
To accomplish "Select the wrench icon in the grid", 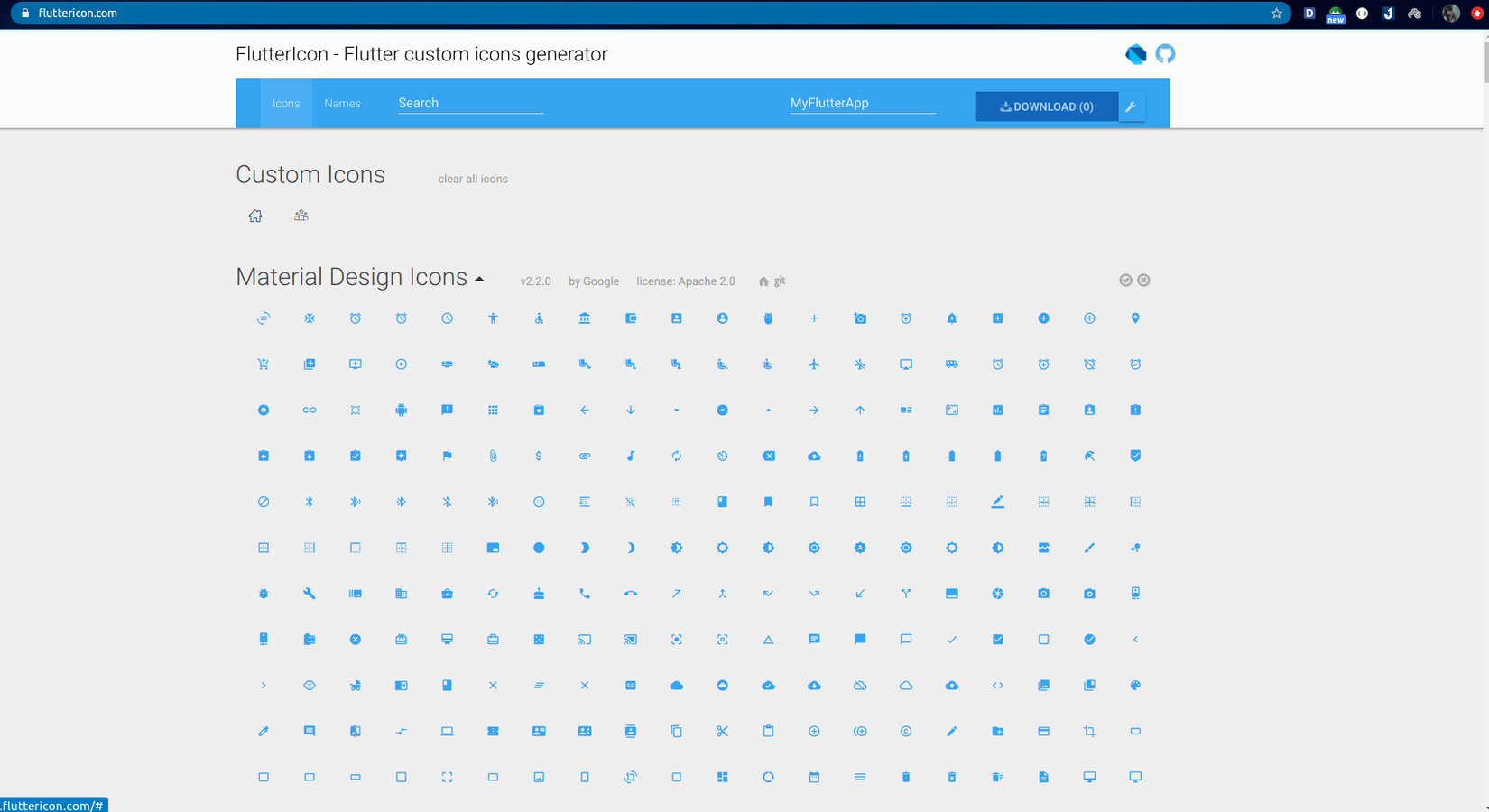I will 310,594.
